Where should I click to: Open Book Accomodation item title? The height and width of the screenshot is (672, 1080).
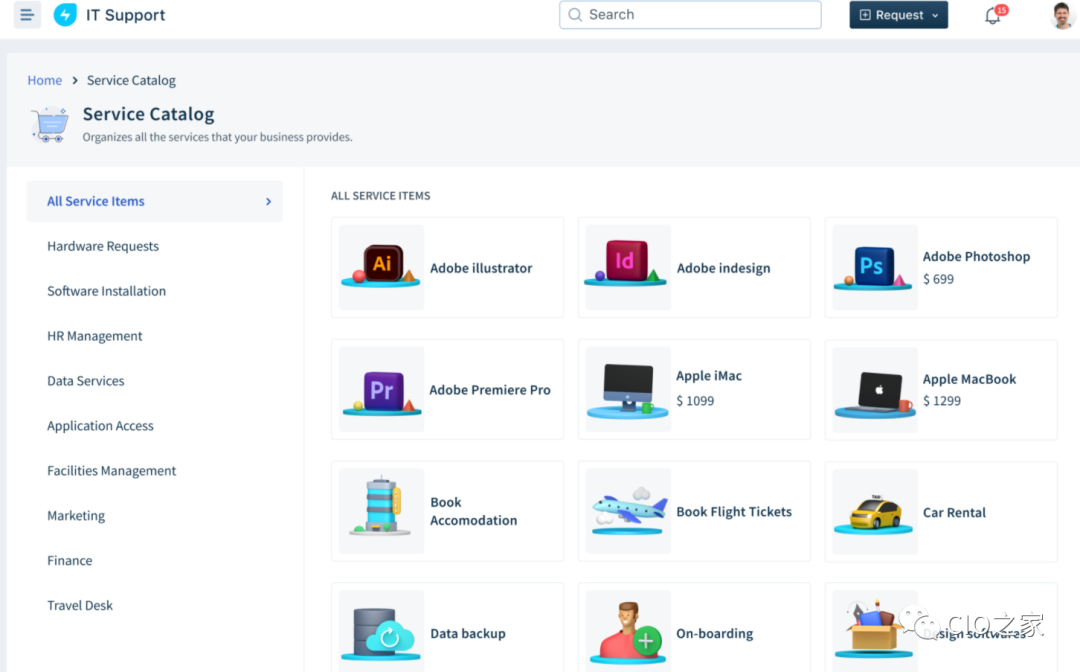[473, 511]
